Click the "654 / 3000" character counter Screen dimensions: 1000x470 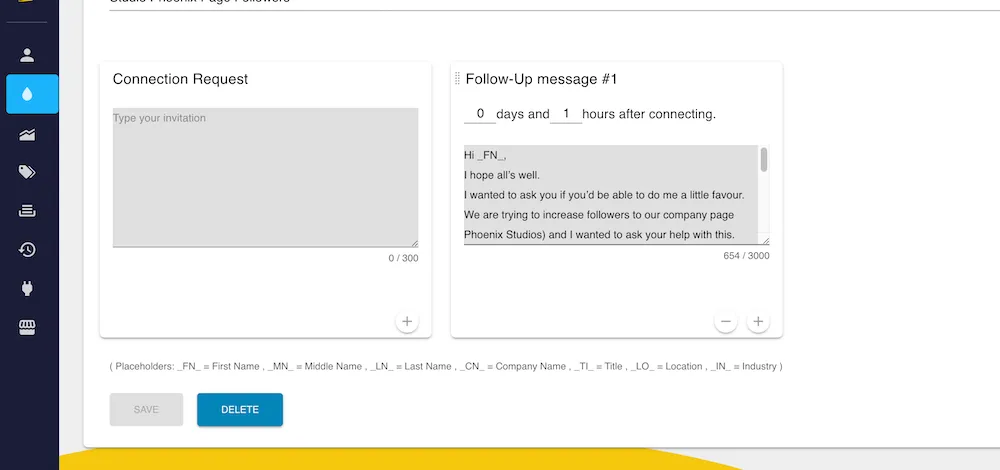[x=746, y=256]
